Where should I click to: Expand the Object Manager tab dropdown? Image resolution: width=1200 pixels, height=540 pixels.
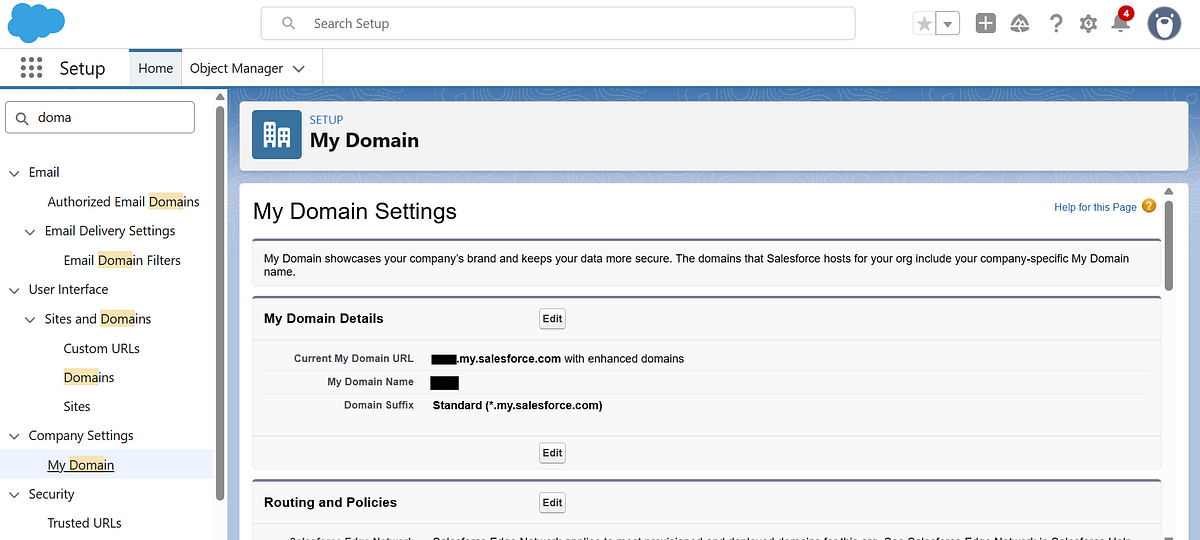click(299, 69)
